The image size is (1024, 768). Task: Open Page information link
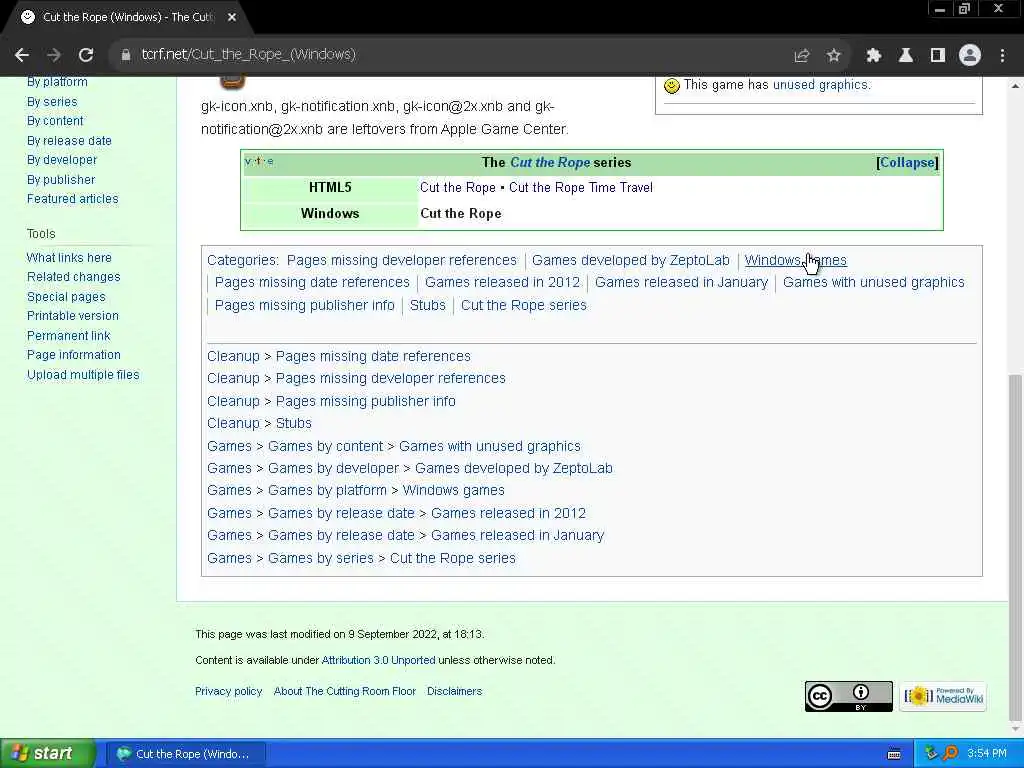click(74, 355)
